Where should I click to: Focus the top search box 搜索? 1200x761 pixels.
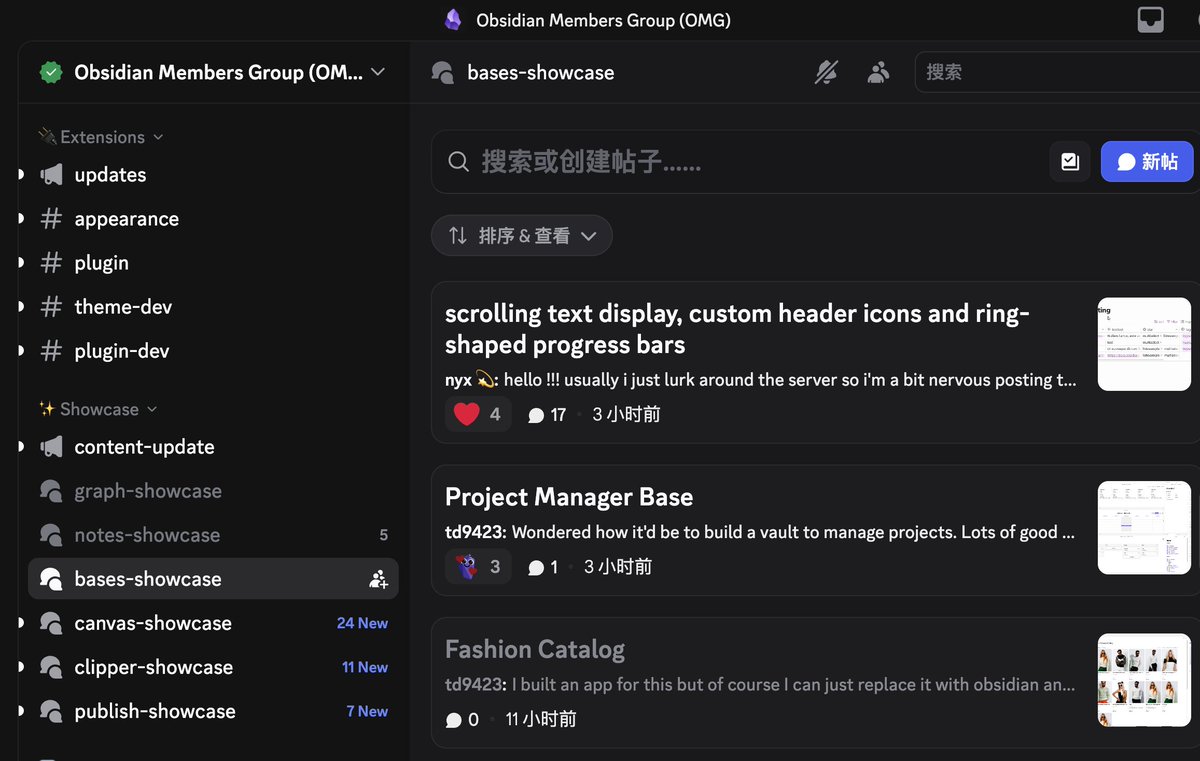[1057, 72]
